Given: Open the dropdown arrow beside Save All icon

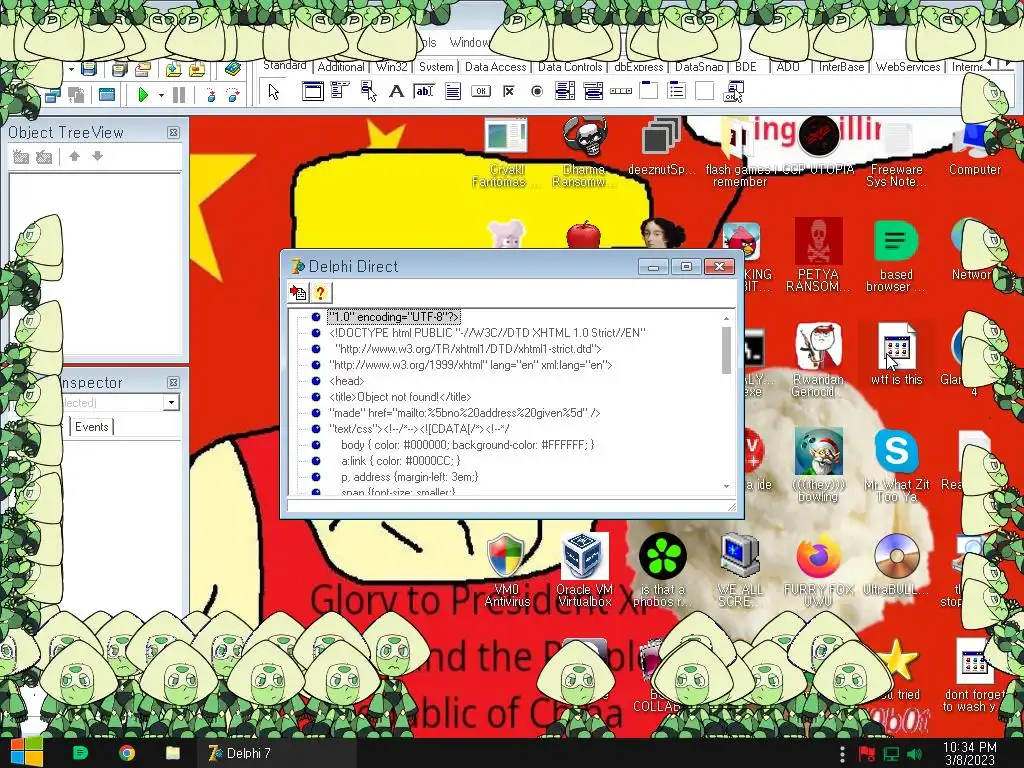Looking at the screenshot, I should click(x=71, y=69).
